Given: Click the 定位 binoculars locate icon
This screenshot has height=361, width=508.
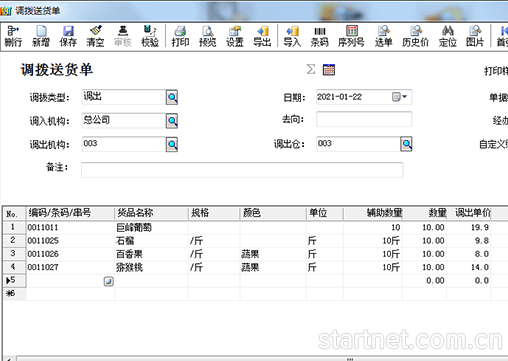Looking at the screenshot, I should click(447, 36).
